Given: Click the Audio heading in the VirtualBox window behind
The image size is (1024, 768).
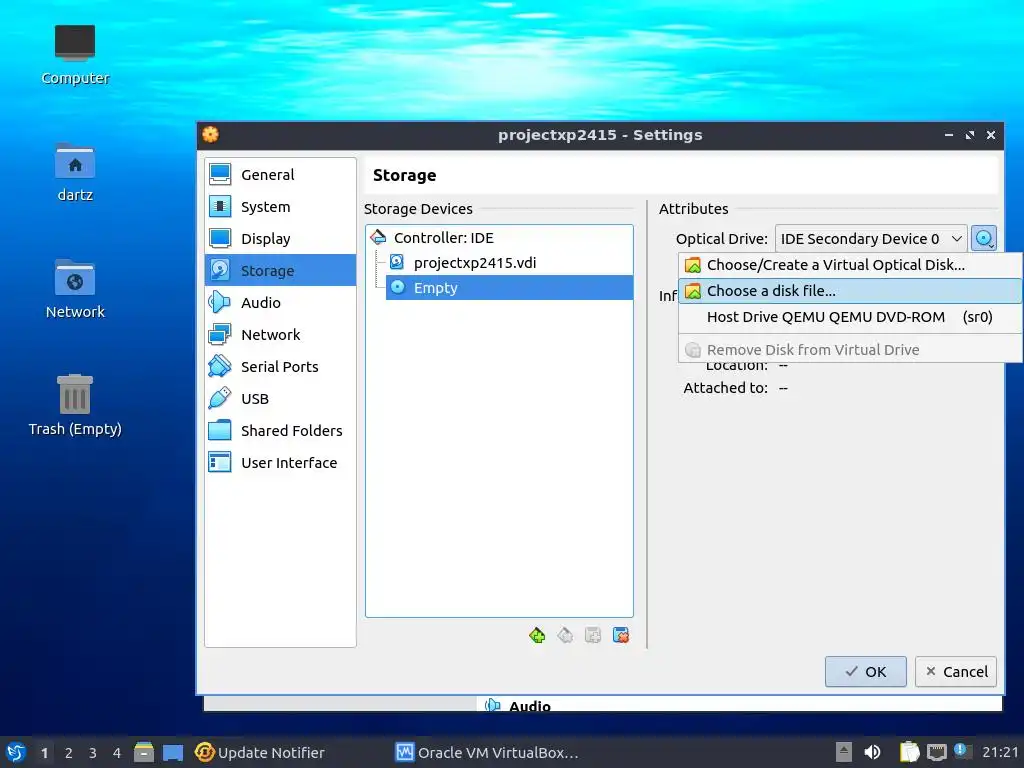Looking at the screenshot, I should coord(530,706).
